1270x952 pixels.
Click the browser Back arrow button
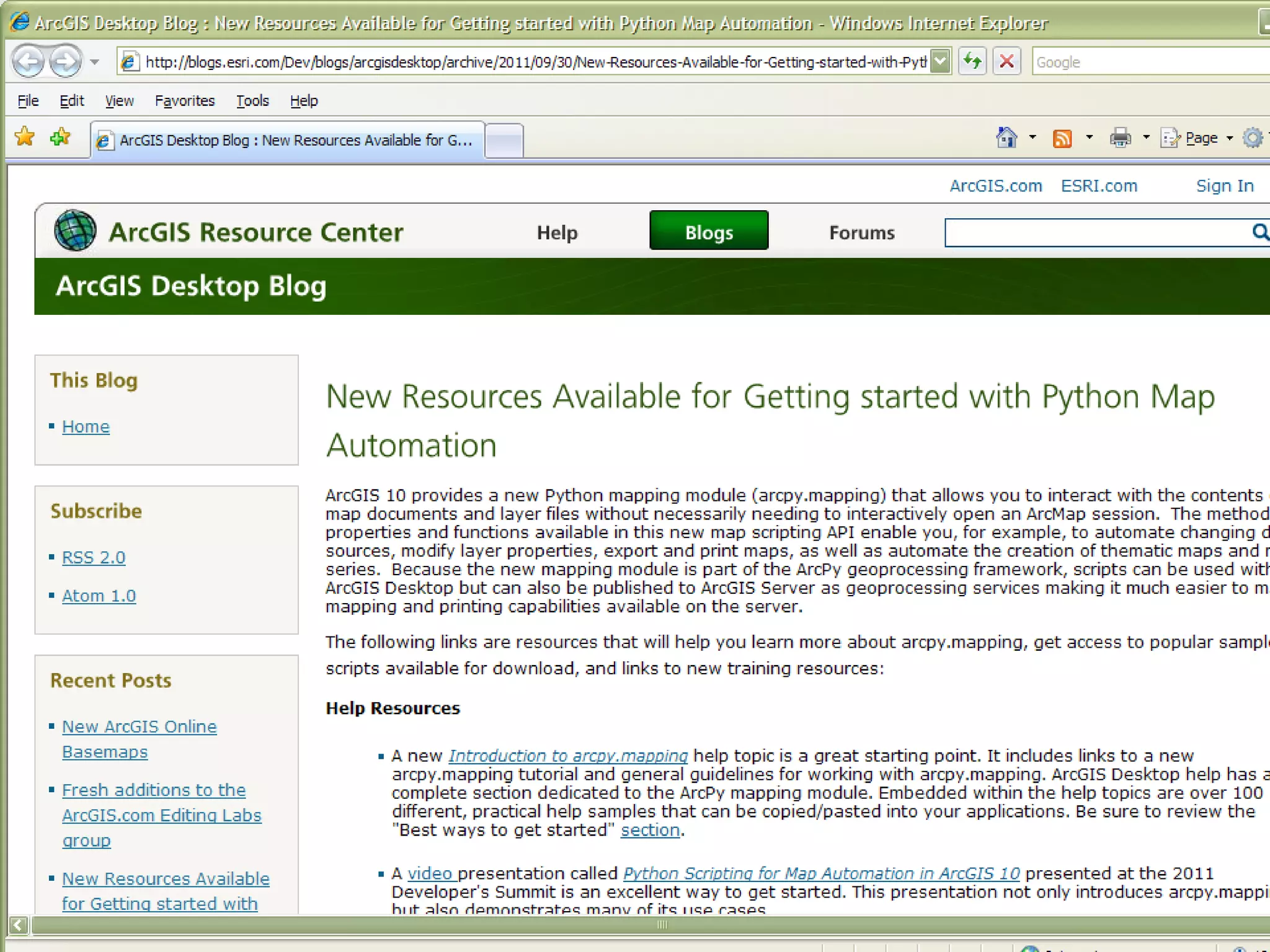pyautogui.click(x=29, y=61)
